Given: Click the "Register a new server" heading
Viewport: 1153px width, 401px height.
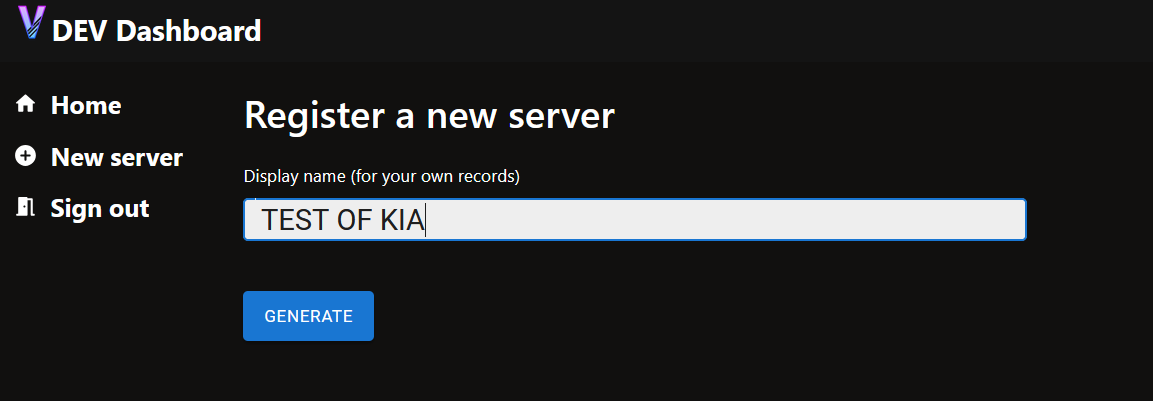Looking at the screenshot, I should pos(429,116).
